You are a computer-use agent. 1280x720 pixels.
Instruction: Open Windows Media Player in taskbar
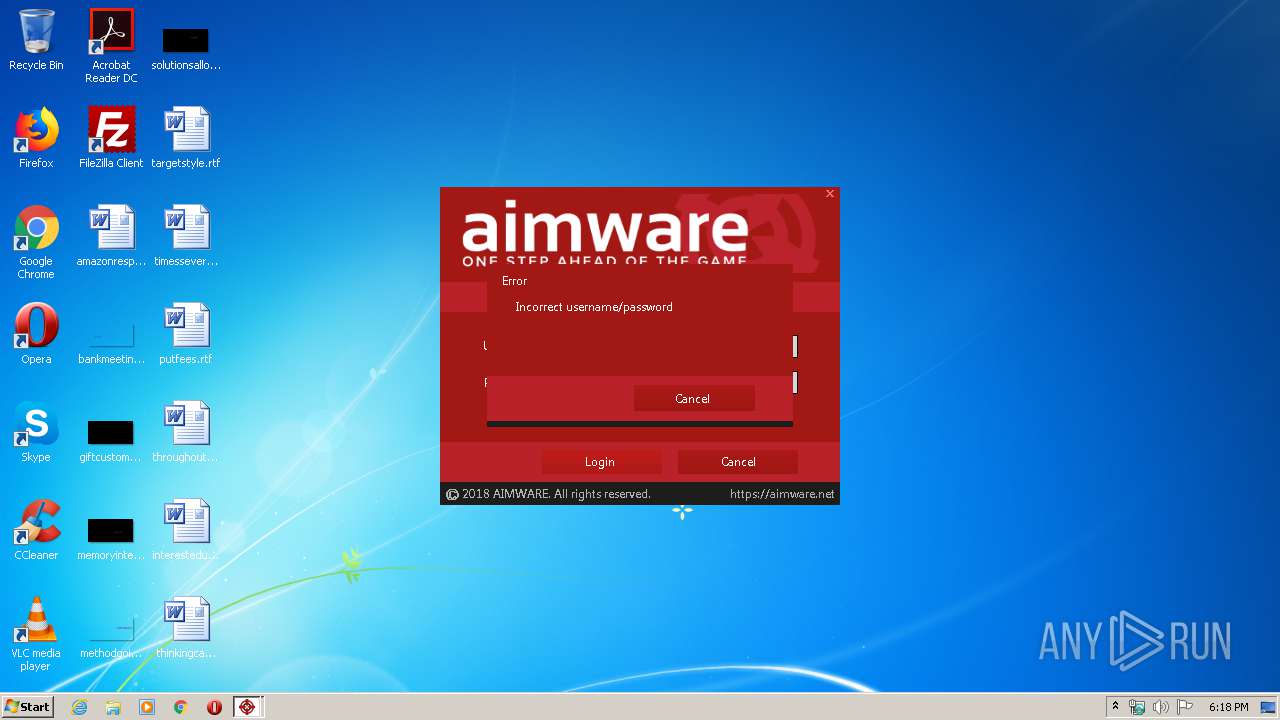point(147,707)
